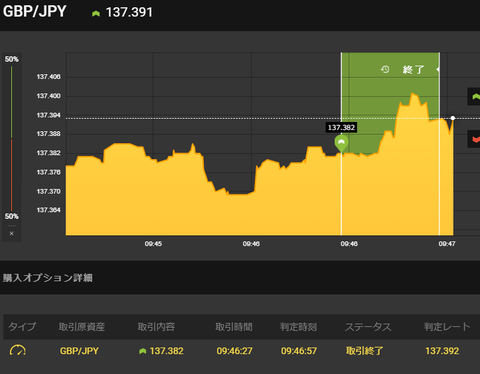
Task: Click the gauge type icon in row
Action: tap(18, 351)
